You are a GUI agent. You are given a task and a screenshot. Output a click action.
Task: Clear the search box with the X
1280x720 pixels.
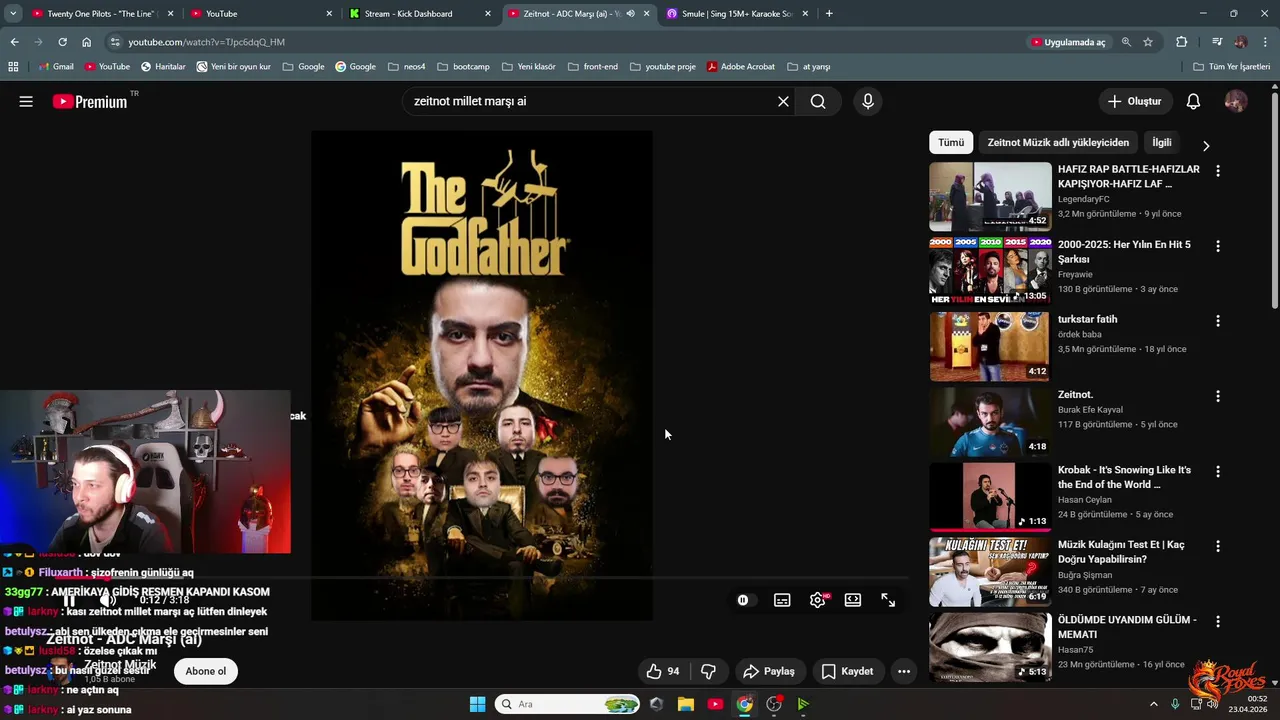click(x=783, y=101)
